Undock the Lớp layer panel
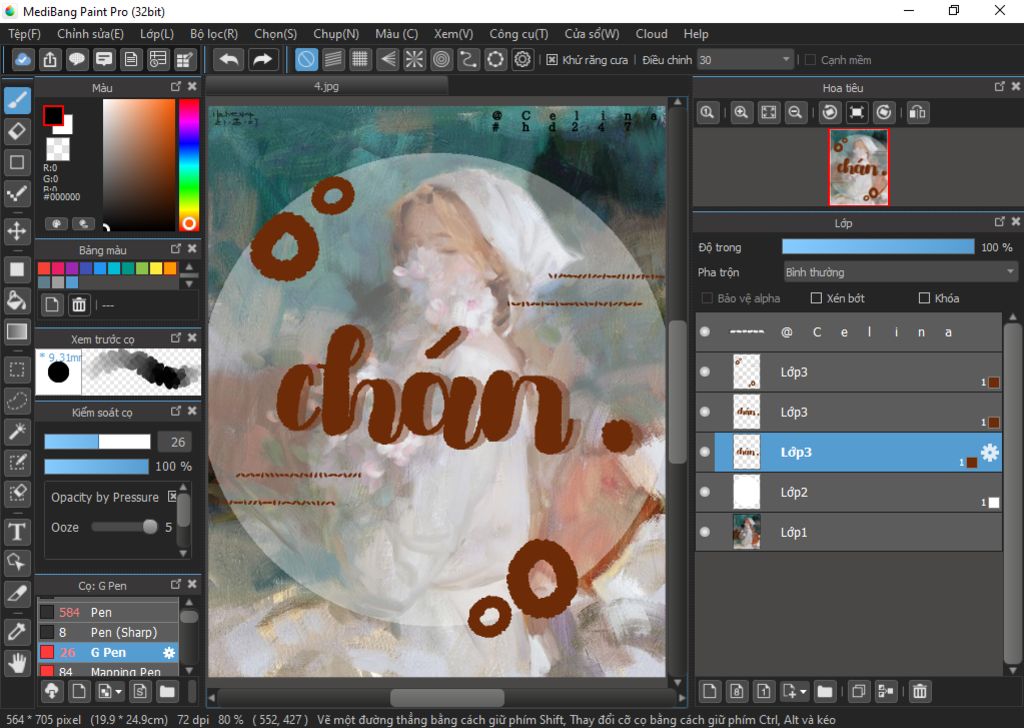This screenshot has height=728, width=1024. 999,222
